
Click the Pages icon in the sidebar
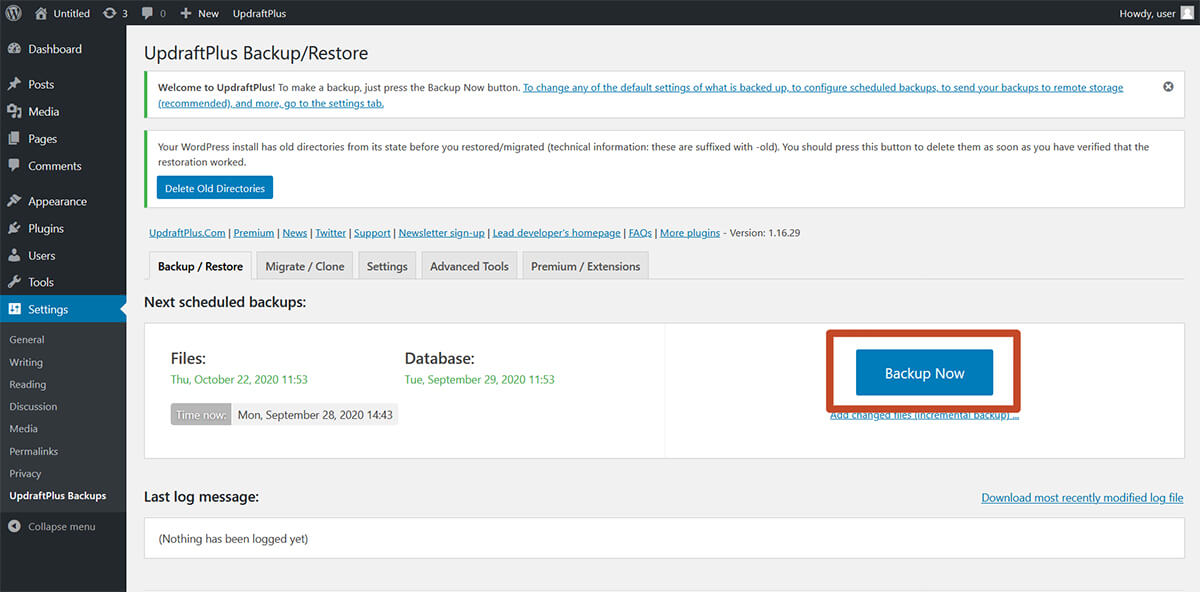15,139
